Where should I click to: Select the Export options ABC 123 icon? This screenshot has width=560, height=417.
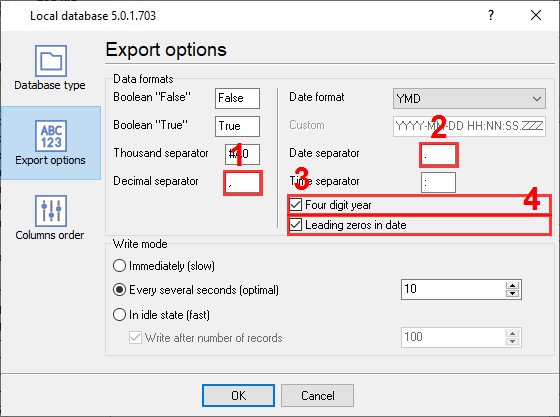pyautogui.click(x=51, y=136)
